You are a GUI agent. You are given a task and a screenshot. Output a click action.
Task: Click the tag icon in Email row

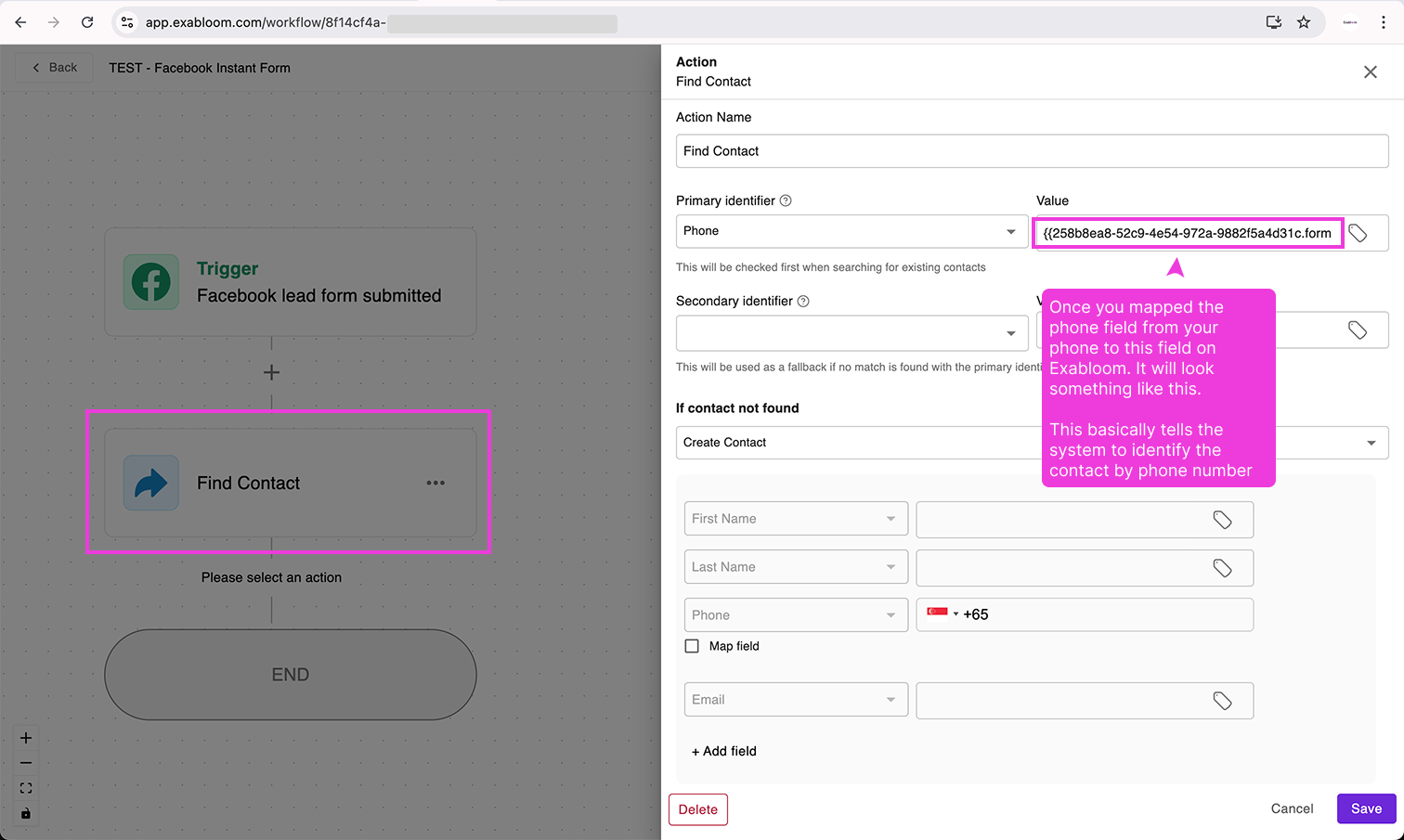tap(1222, 701)
